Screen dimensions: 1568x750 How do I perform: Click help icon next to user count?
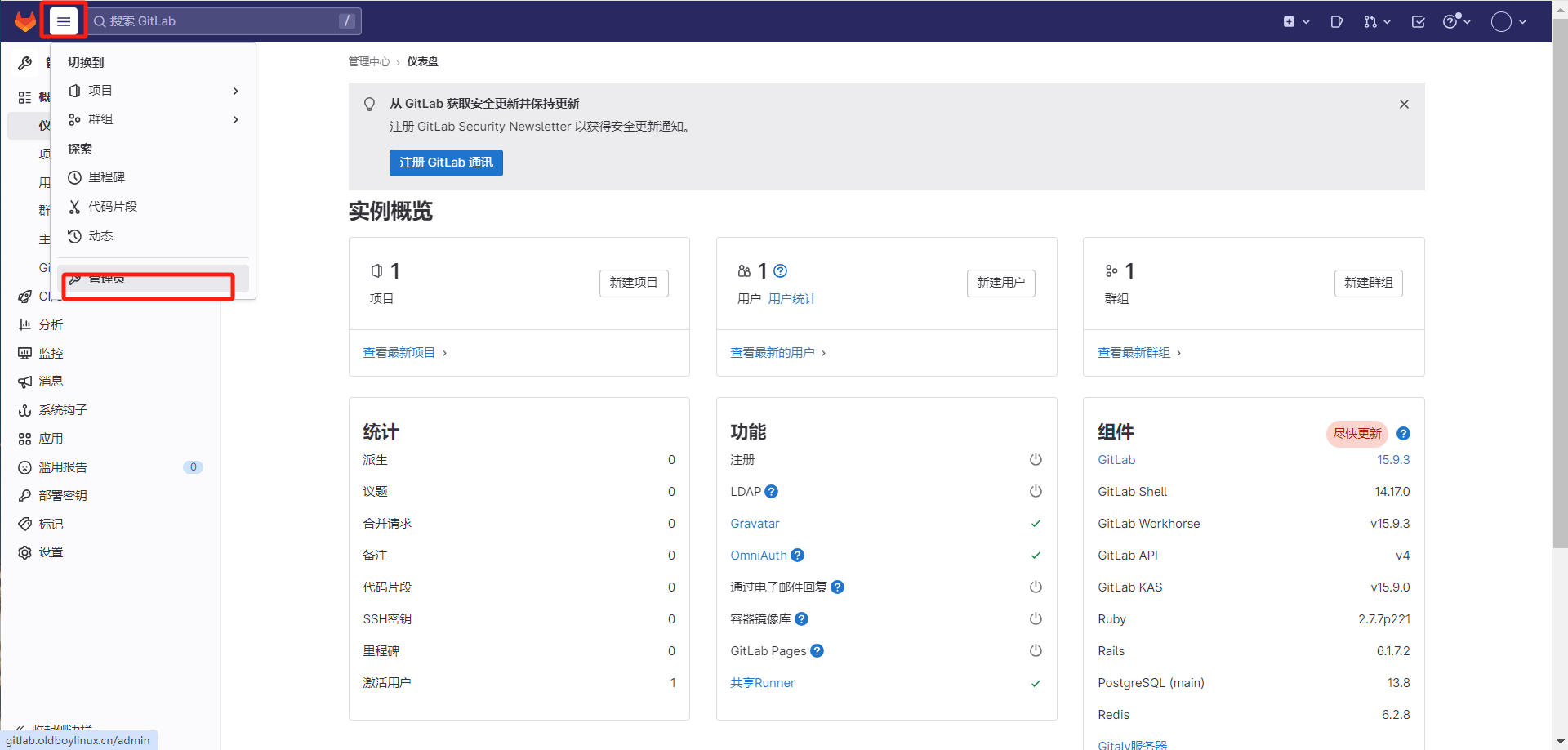point(781,270)
